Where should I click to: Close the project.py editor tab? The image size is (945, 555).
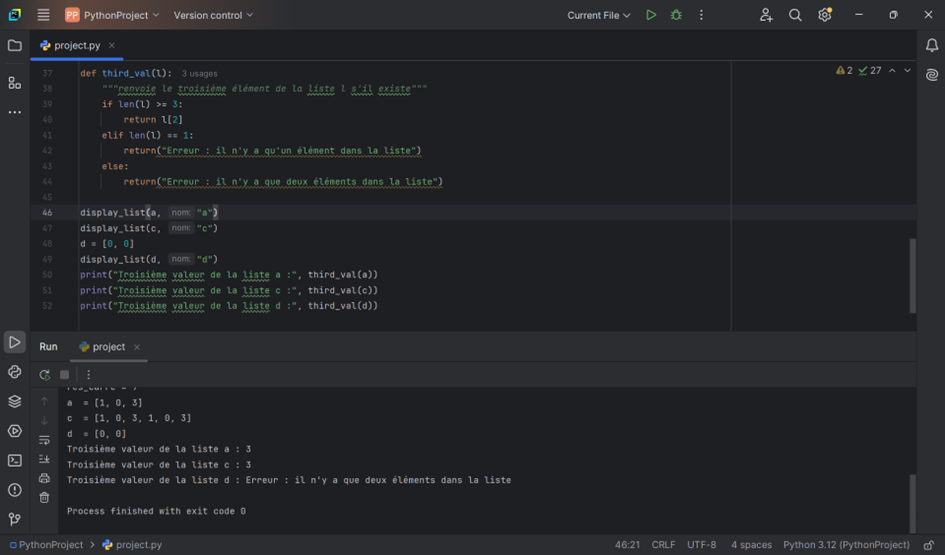tap(111, 45)
